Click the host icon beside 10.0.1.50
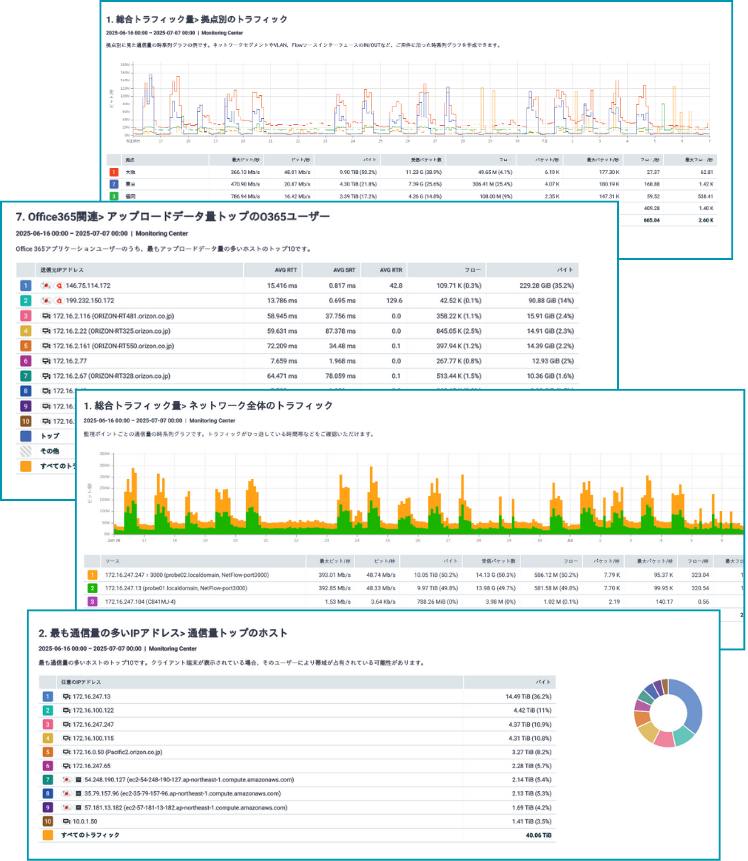The width and height of the screenshot is (748, 861). click(x=66, y=821)
